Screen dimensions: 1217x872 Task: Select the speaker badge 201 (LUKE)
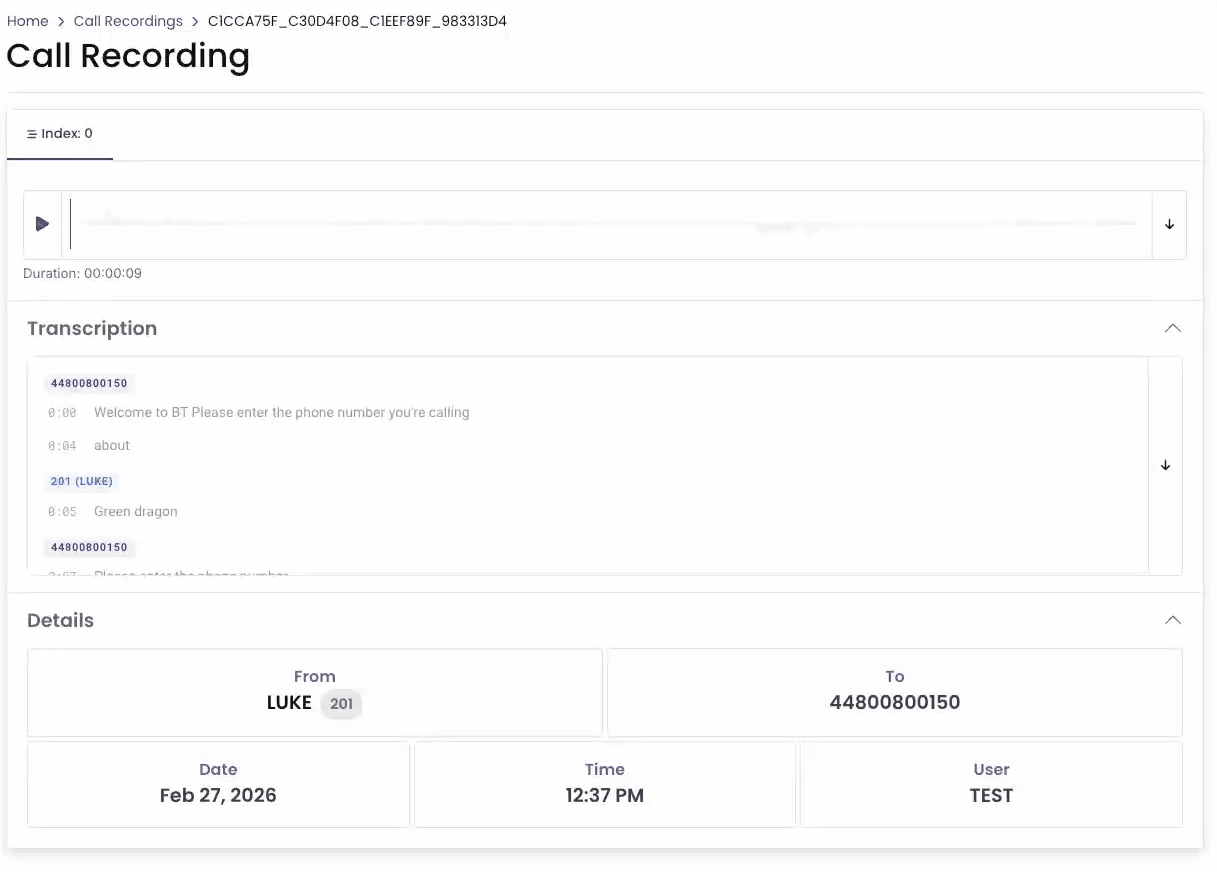point(81,481)
